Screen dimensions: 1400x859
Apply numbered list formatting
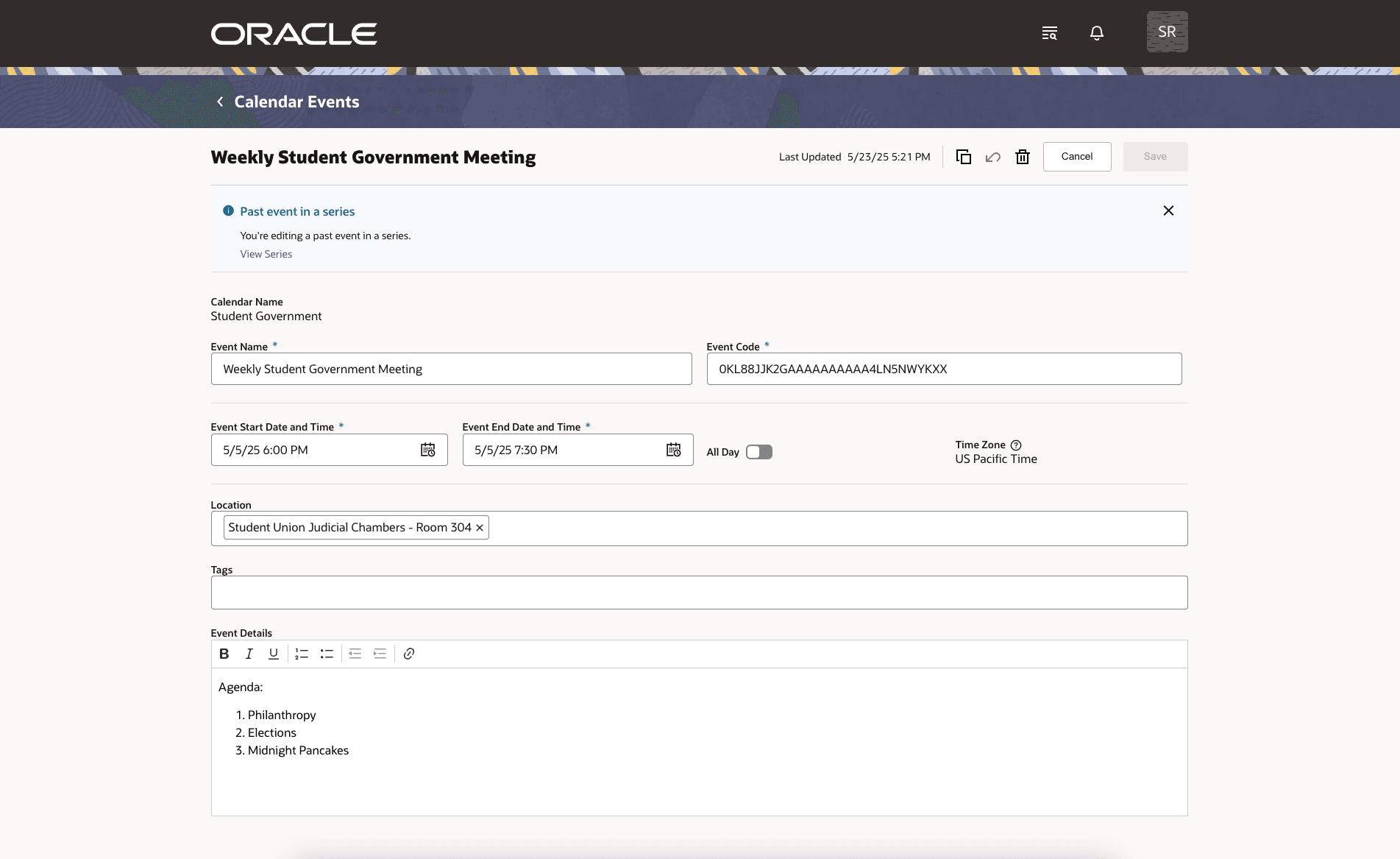(302, 654)
